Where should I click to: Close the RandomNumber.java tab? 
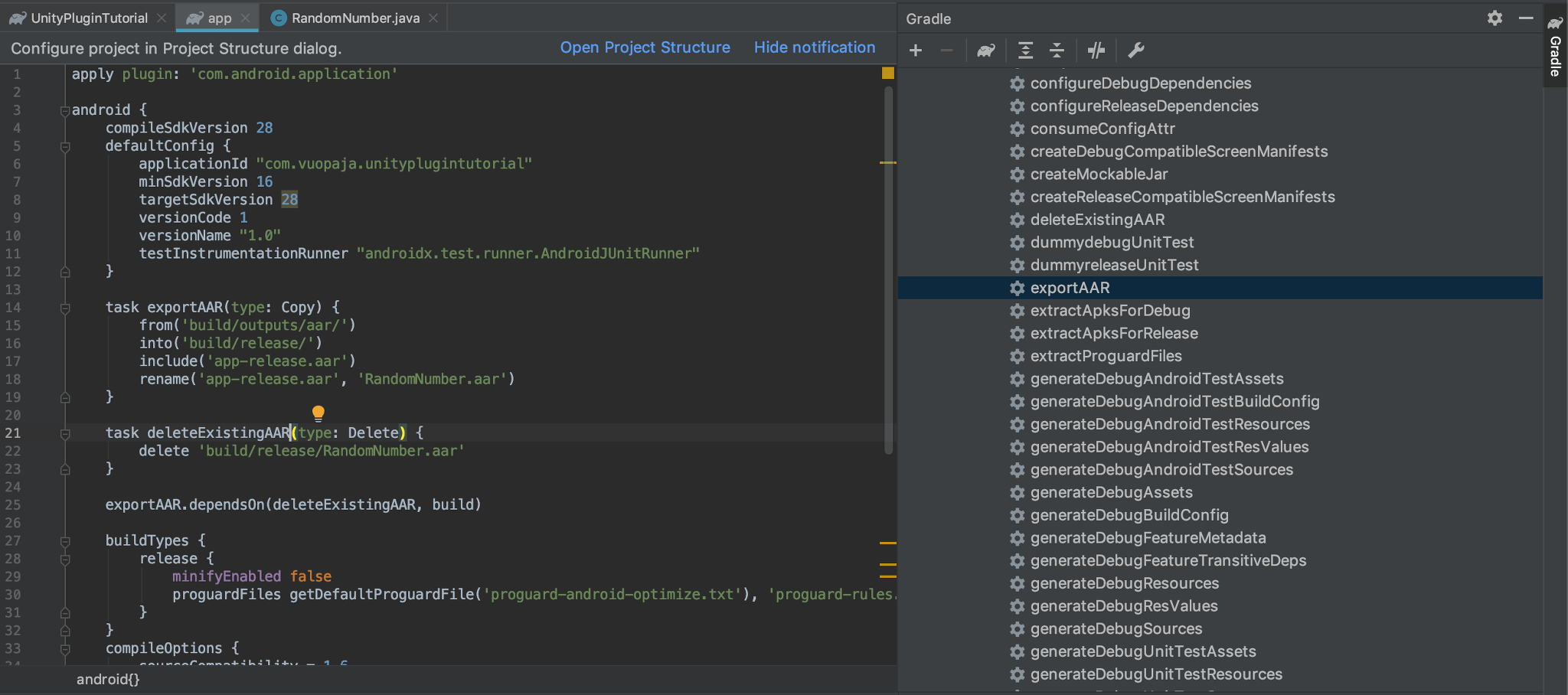pyautogui.click(x=433, y=18)
